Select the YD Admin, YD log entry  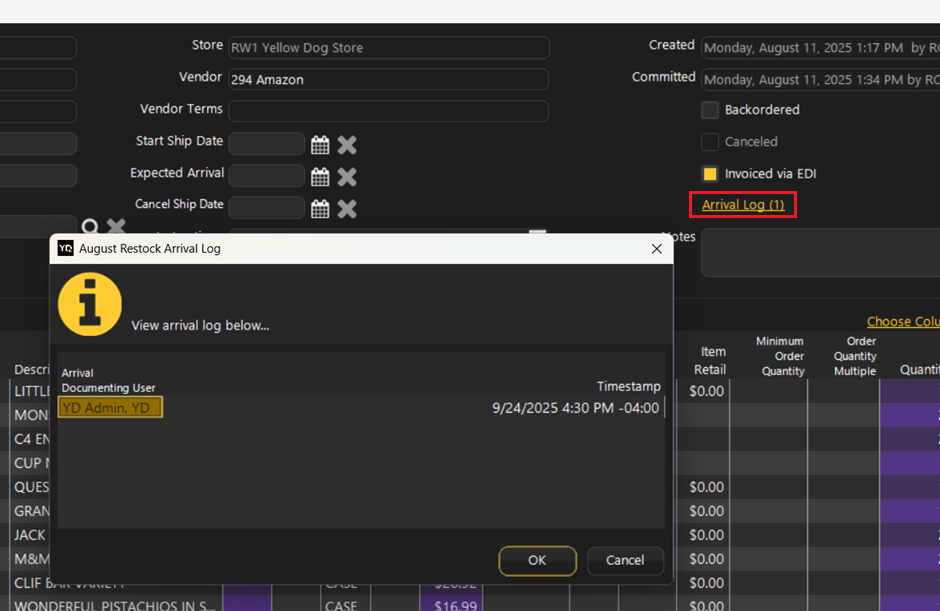pyautogui.click(x=110, y=407)
